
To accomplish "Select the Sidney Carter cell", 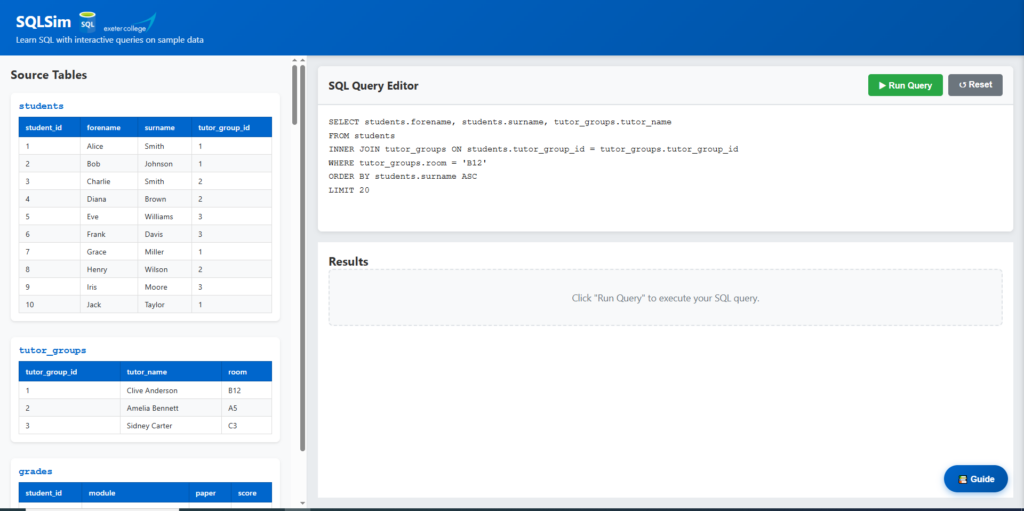I will point(170,426).
